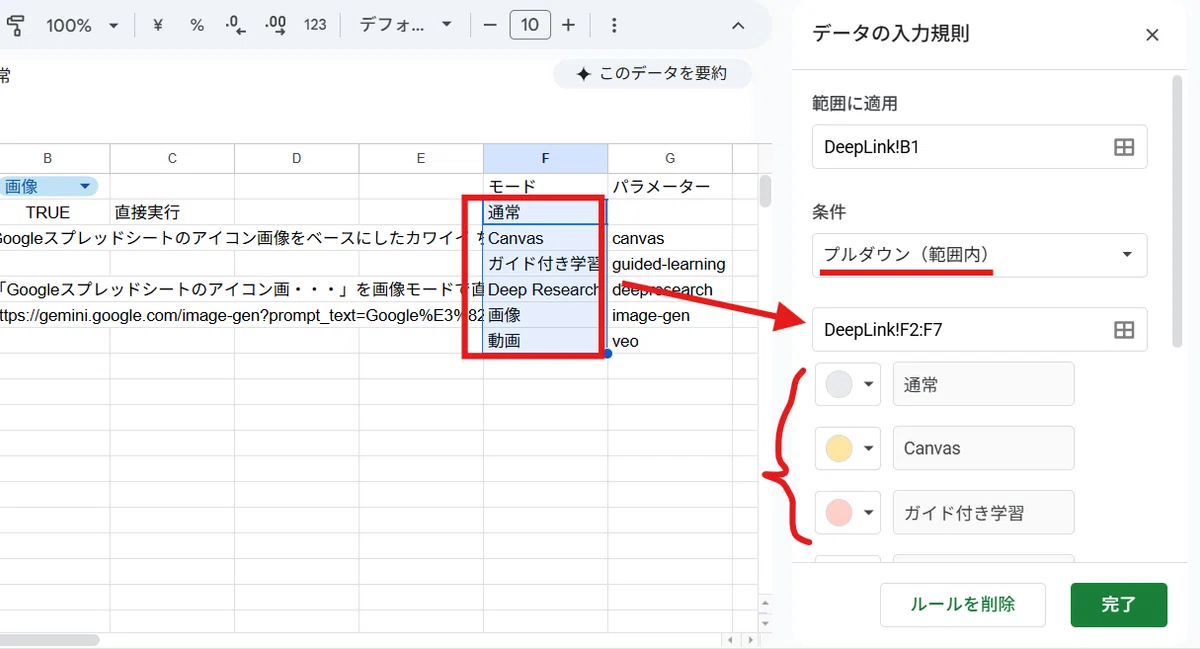Screen dimensions: 1200x649
Task: Select the ガイド付き学習 cell in column F
Action: point(545,264)
